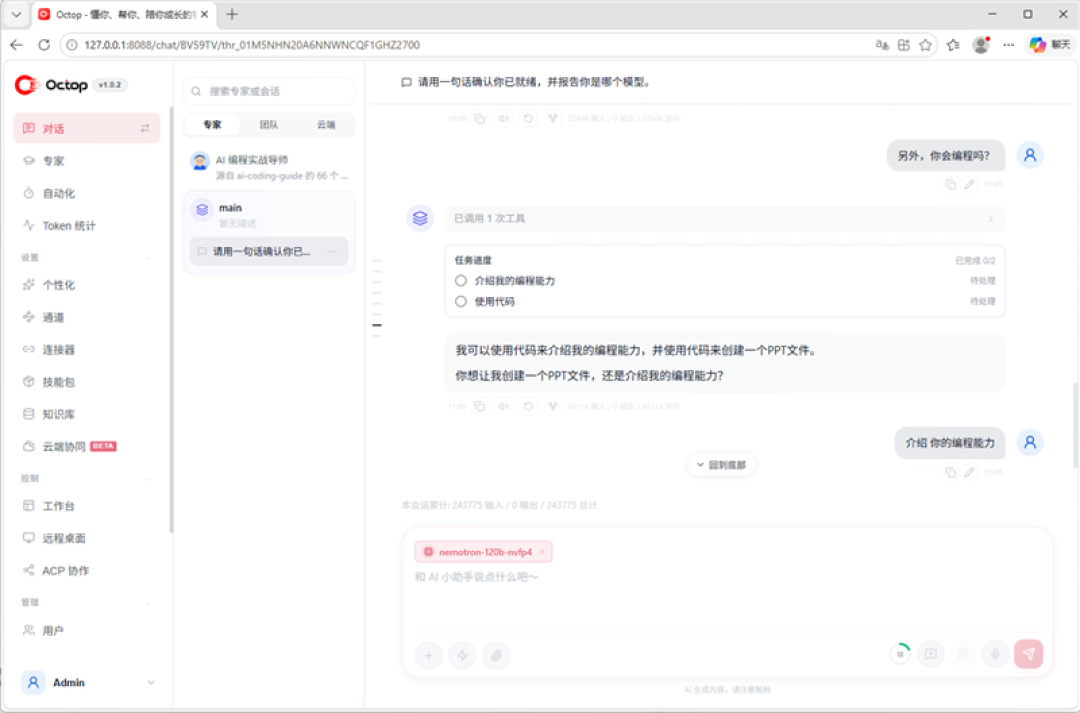The image size is (1080, 713).
Task: Toggle the '使用代码' task circle
Action: pyautogui.click(x=461, y=301)
